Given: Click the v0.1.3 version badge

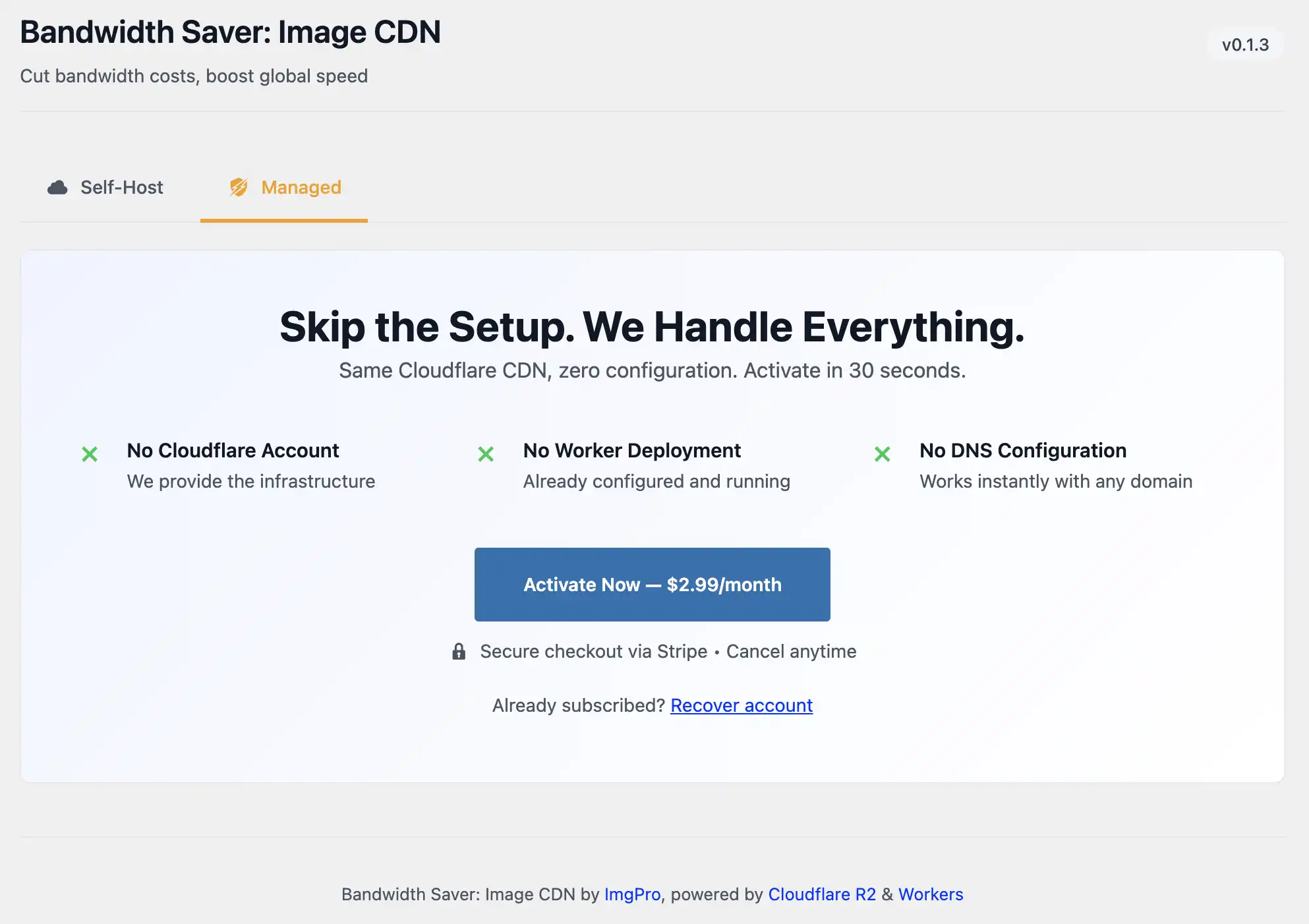Looking at the screenshot, I should click(x=1245, y=45).
